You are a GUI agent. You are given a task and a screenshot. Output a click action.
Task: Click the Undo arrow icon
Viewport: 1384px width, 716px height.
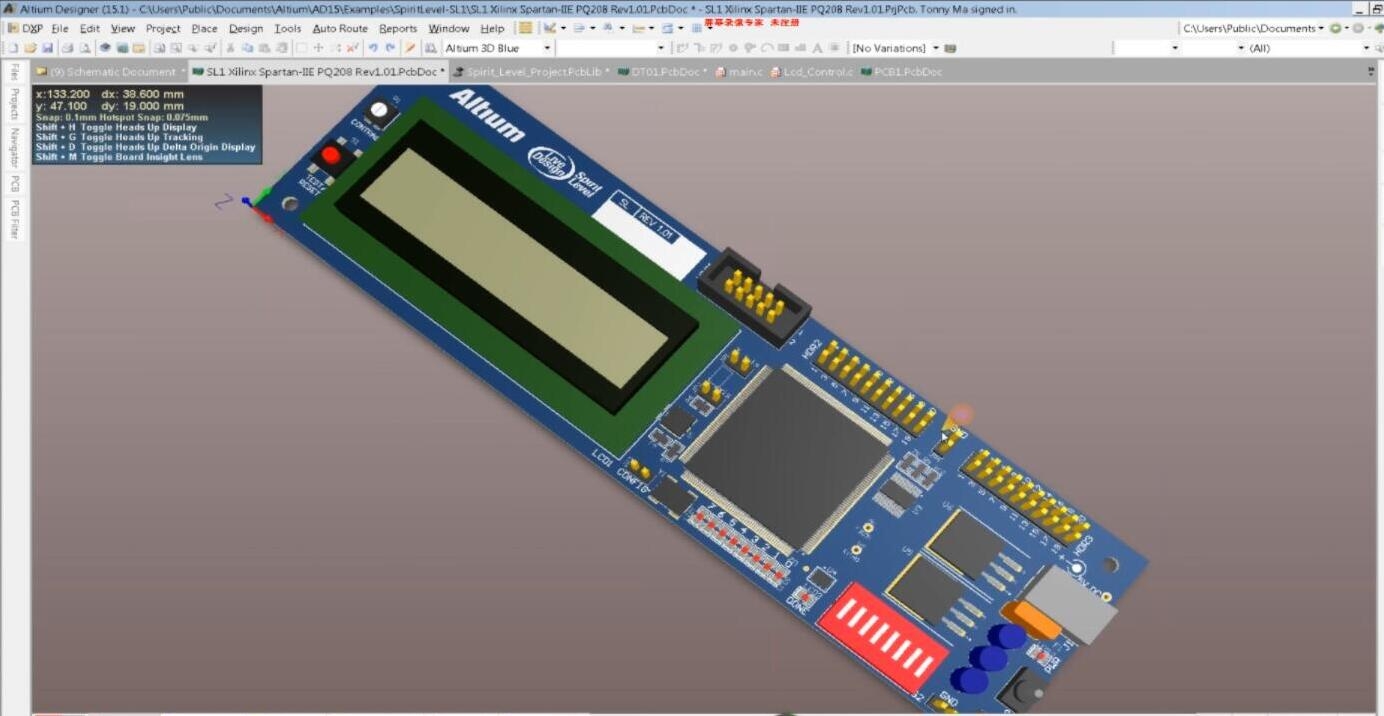point(372,48)
